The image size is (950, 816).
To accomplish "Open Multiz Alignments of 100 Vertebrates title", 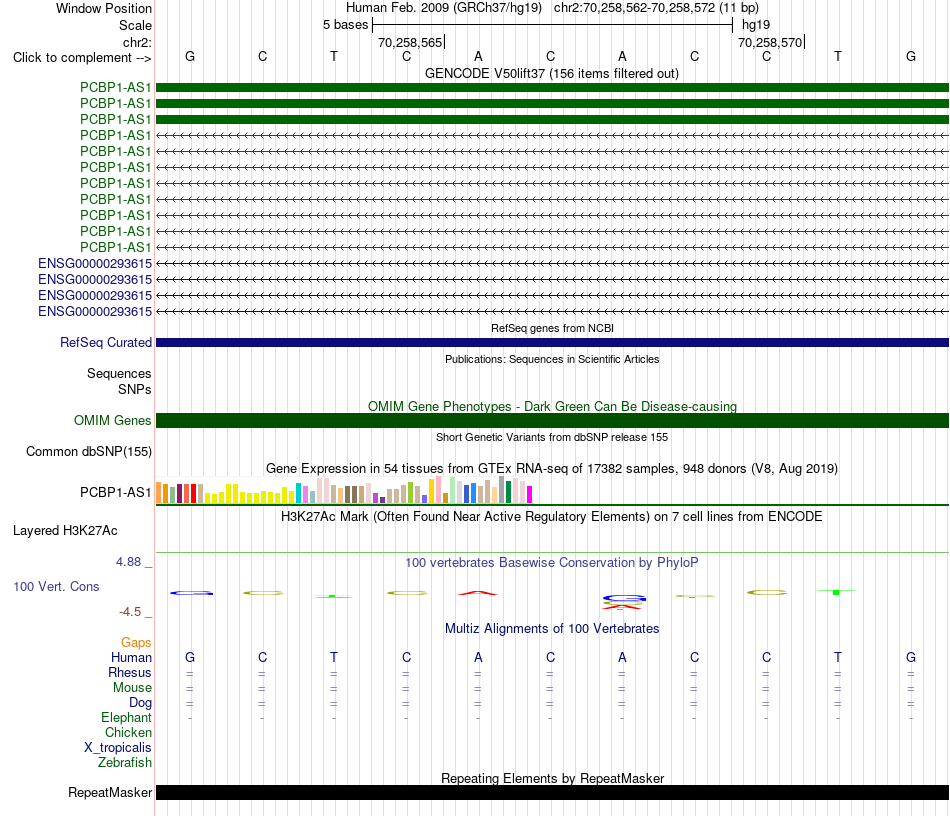I will [552, 629].
